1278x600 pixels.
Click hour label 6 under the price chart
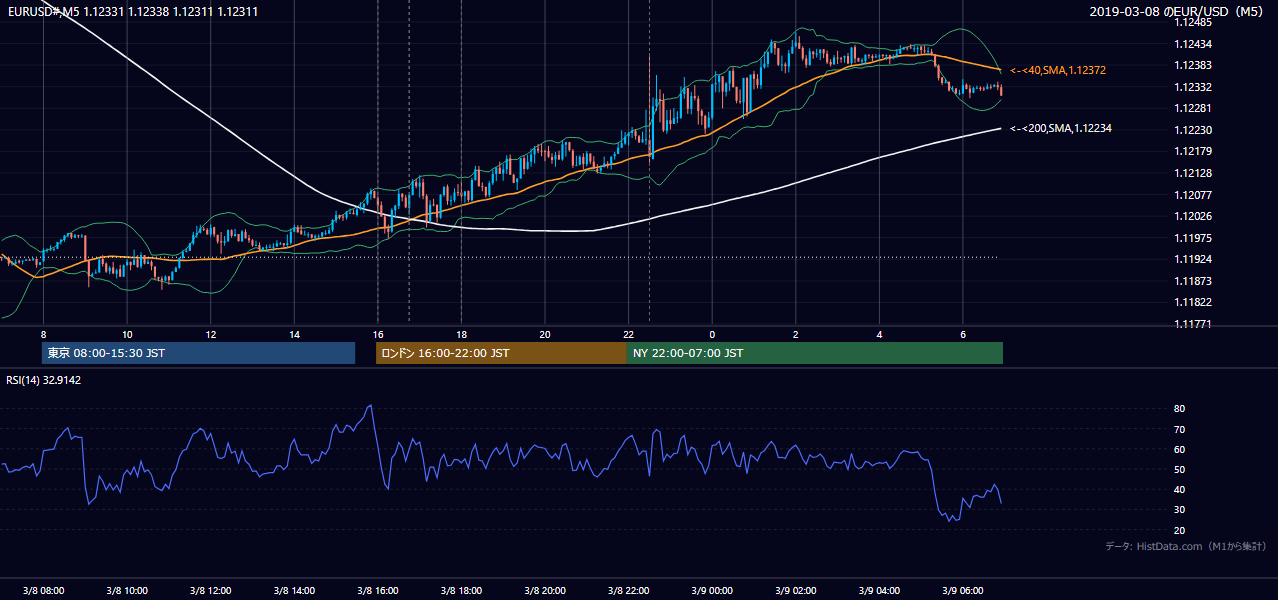[x=963, y=334]
